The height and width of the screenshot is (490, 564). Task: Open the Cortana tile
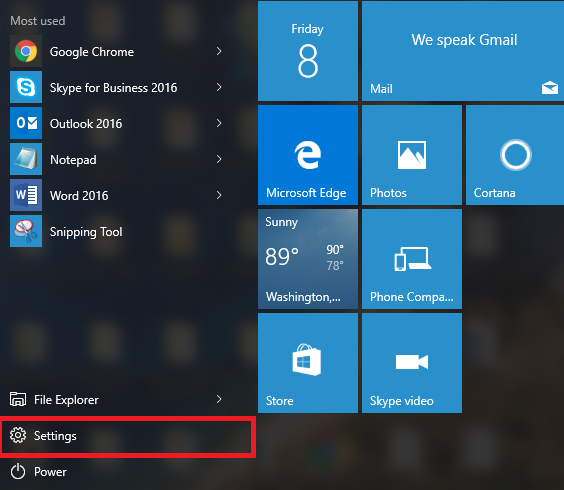(x=515, y=155)
